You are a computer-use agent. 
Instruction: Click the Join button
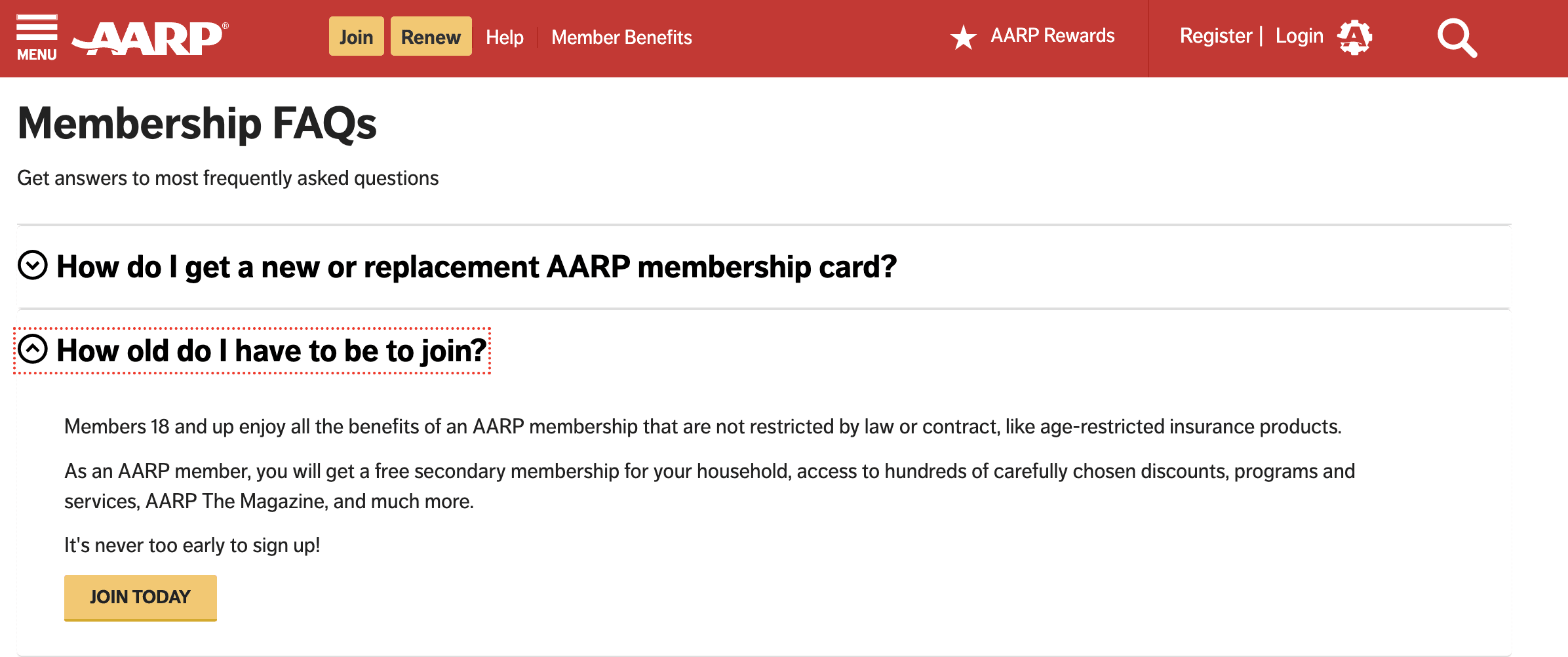point(356,36)
